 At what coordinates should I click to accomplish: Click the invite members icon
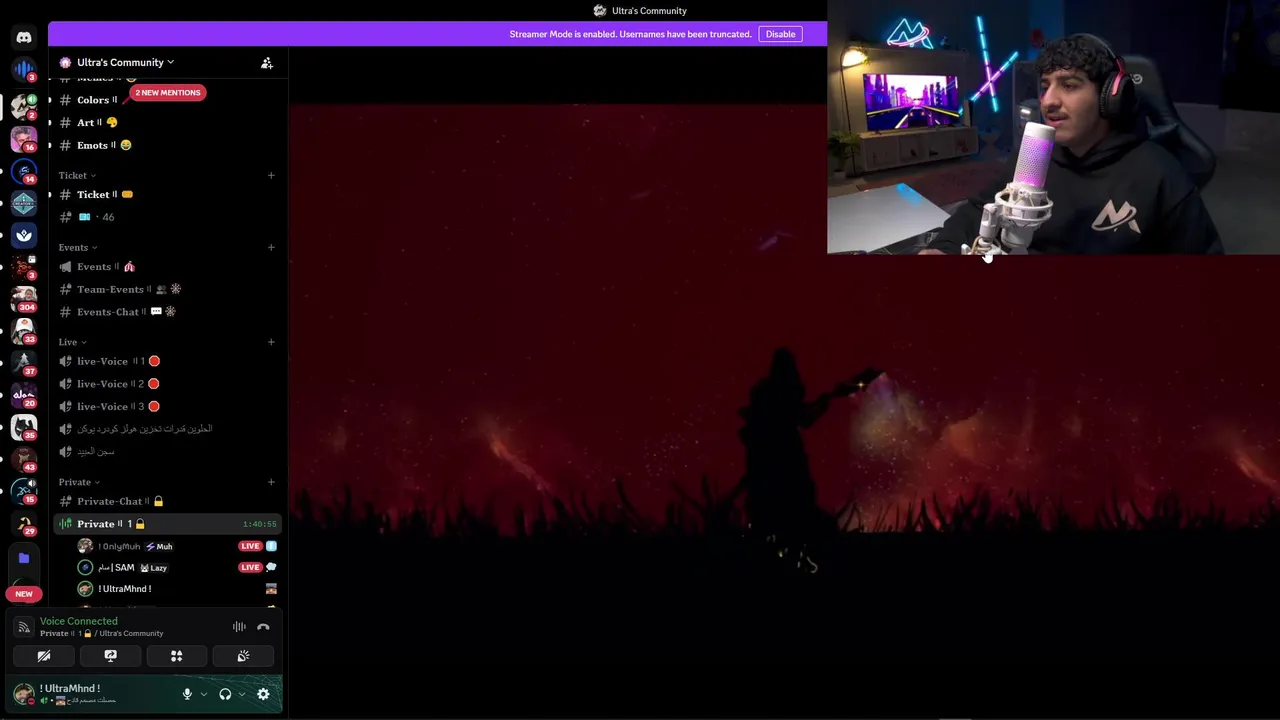[267, 63]
